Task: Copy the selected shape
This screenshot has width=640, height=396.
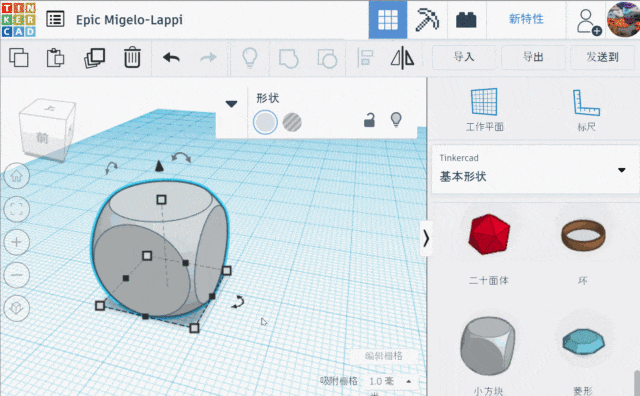Action: click(19, 58)
